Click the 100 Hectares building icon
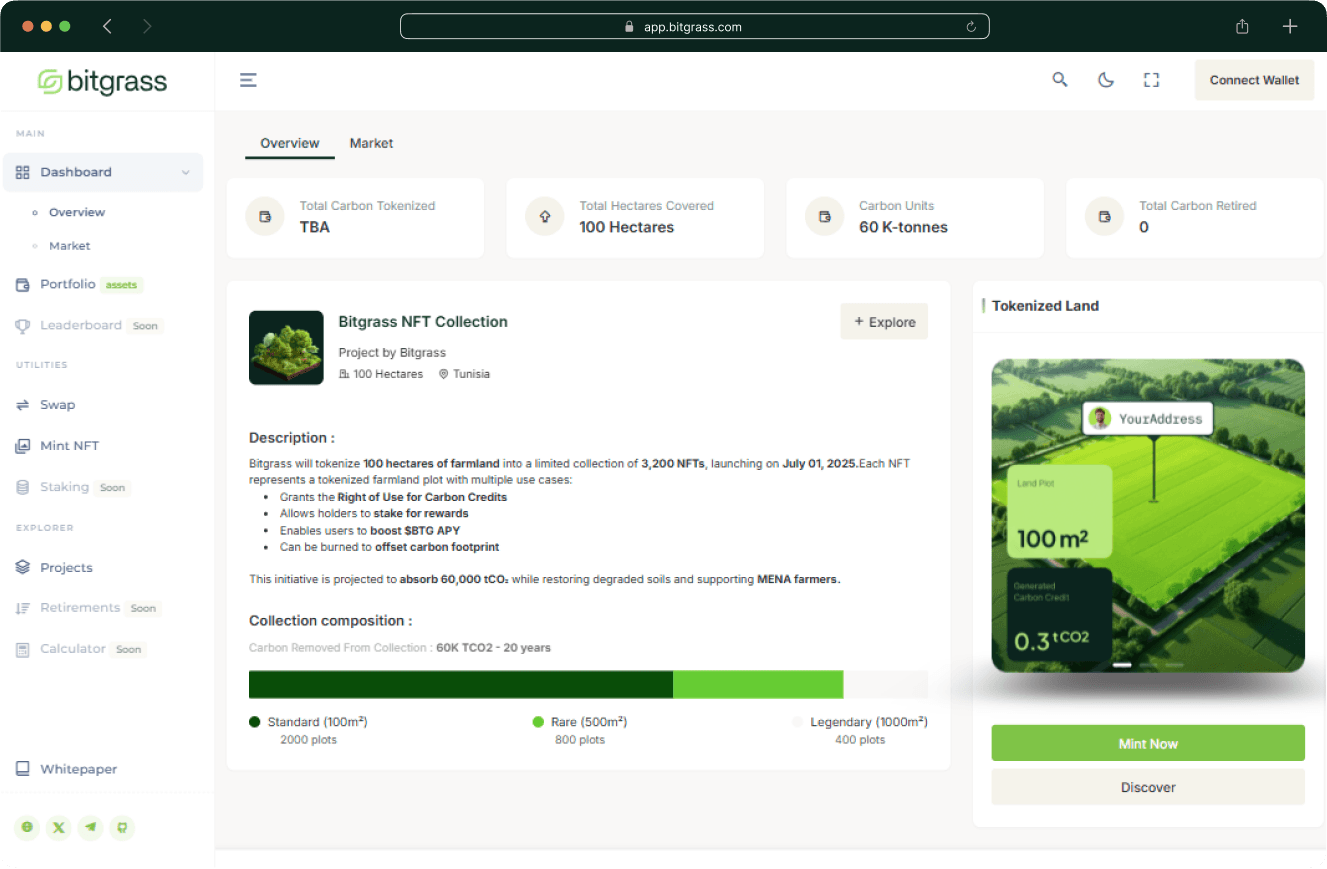1327x869 pixels. 344,374
